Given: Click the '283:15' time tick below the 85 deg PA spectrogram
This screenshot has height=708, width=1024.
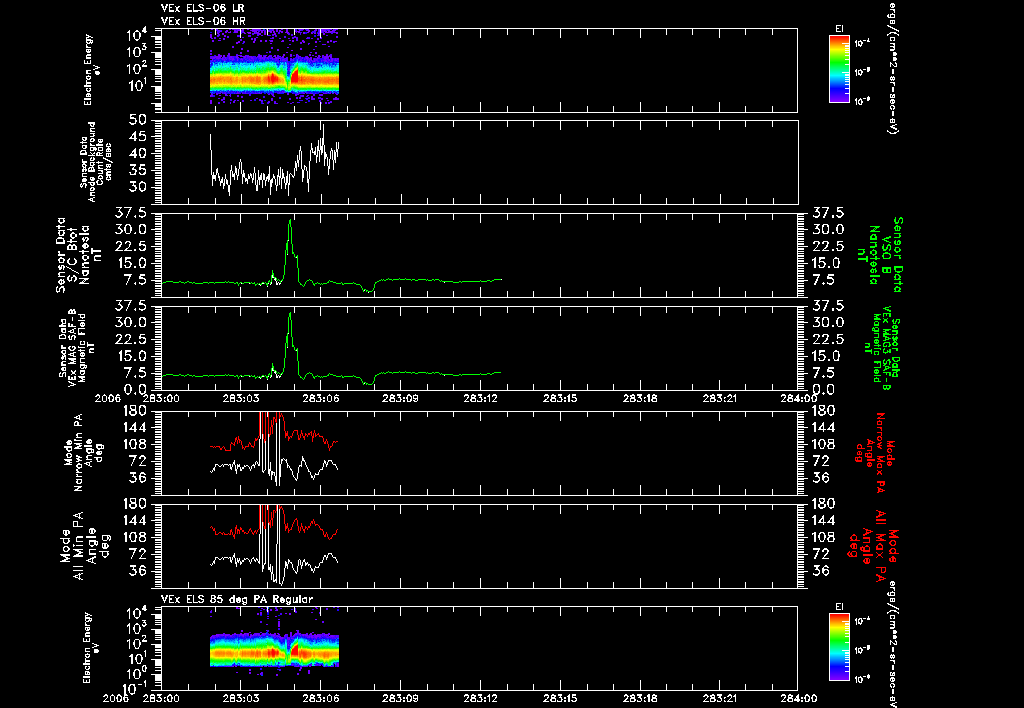Looking at the screenshot, I should pos(560,698).
